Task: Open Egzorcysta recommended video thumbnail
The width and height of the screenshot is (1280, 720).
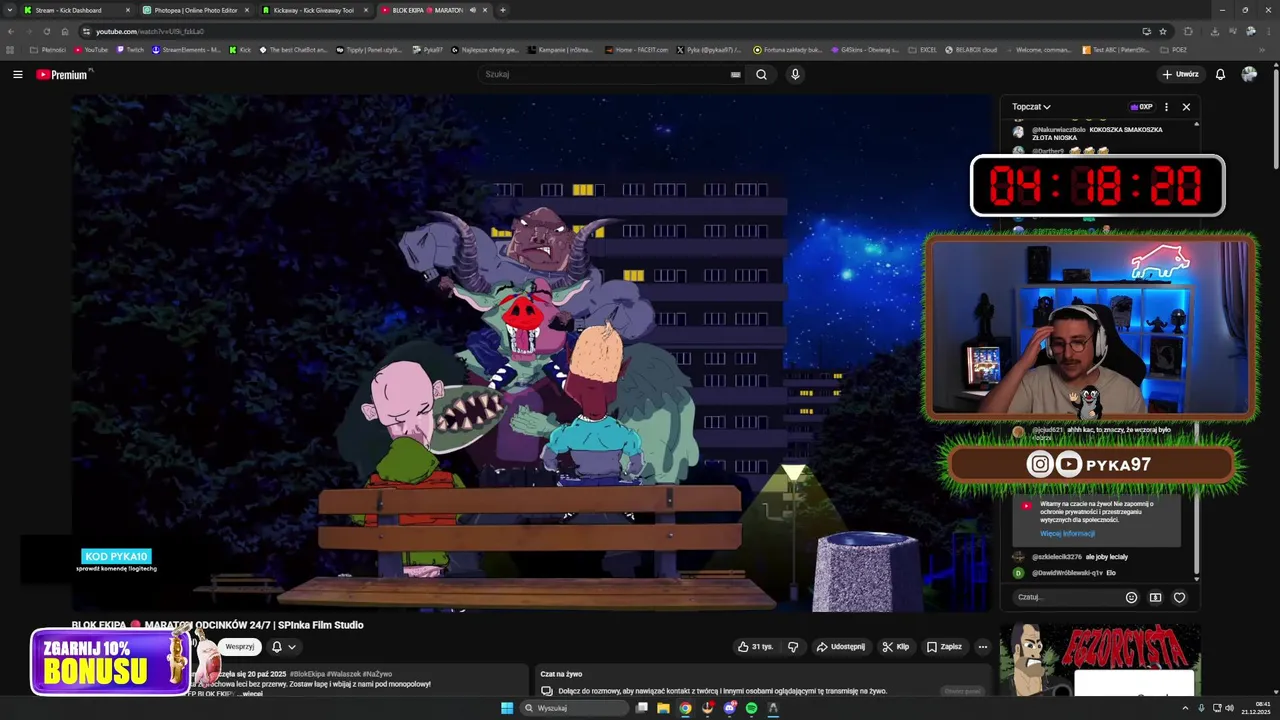Action: pos(1100,660)
